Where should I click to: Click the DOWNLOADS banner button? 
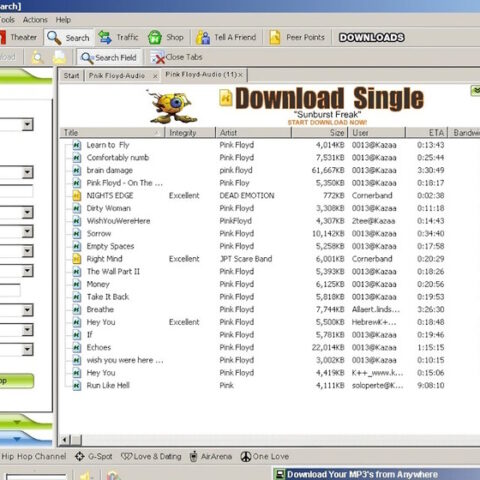(371, 37)
